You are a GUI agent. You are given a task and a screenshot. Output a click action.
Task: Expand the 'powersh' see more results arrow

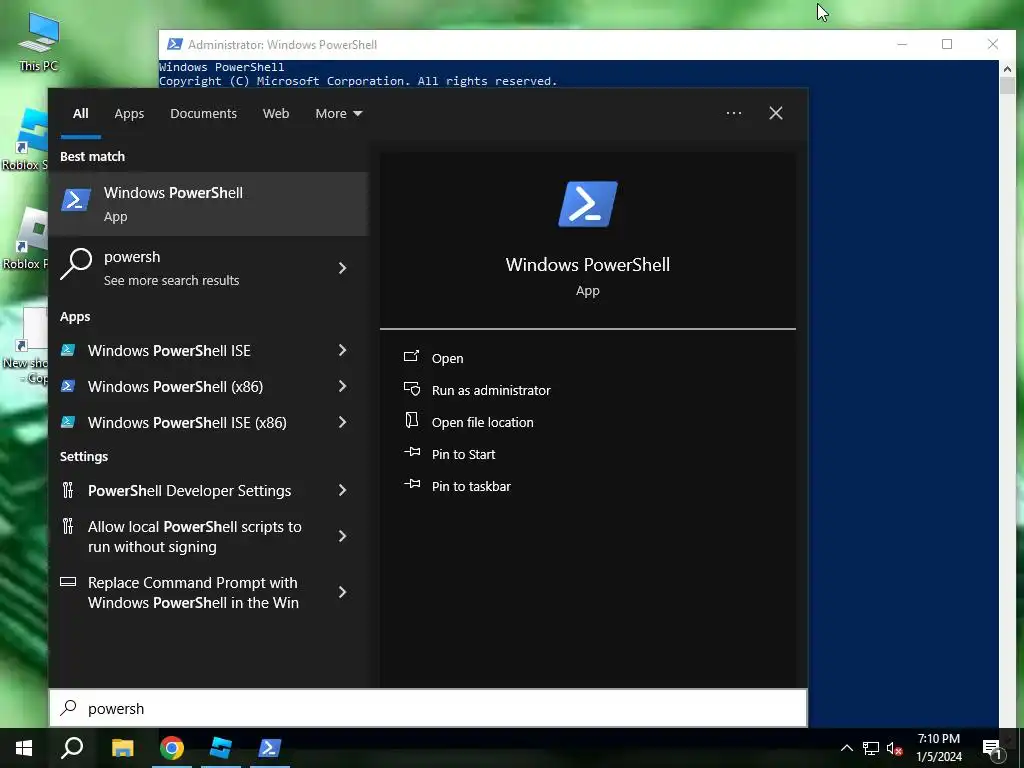[342, 268]
